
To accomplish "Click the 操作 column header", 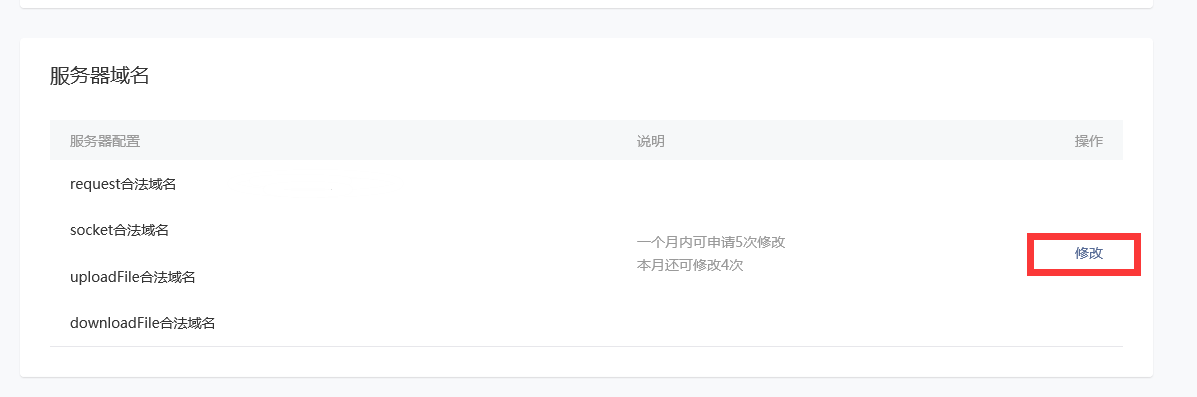I will pyautogui.click(x=1089, y=141).
